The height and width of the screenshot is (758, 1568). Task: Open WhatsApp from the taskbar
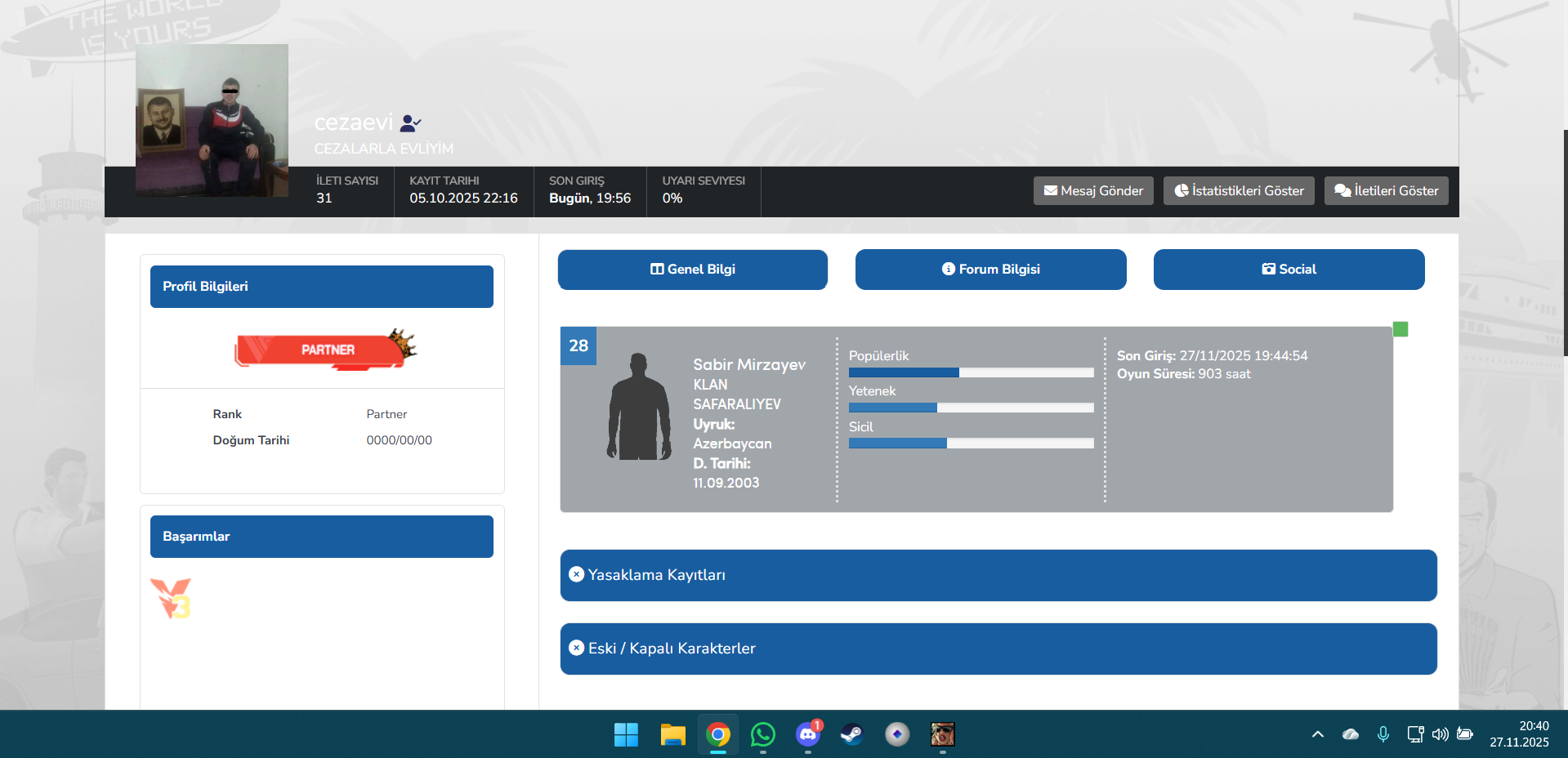click(762, 734)
